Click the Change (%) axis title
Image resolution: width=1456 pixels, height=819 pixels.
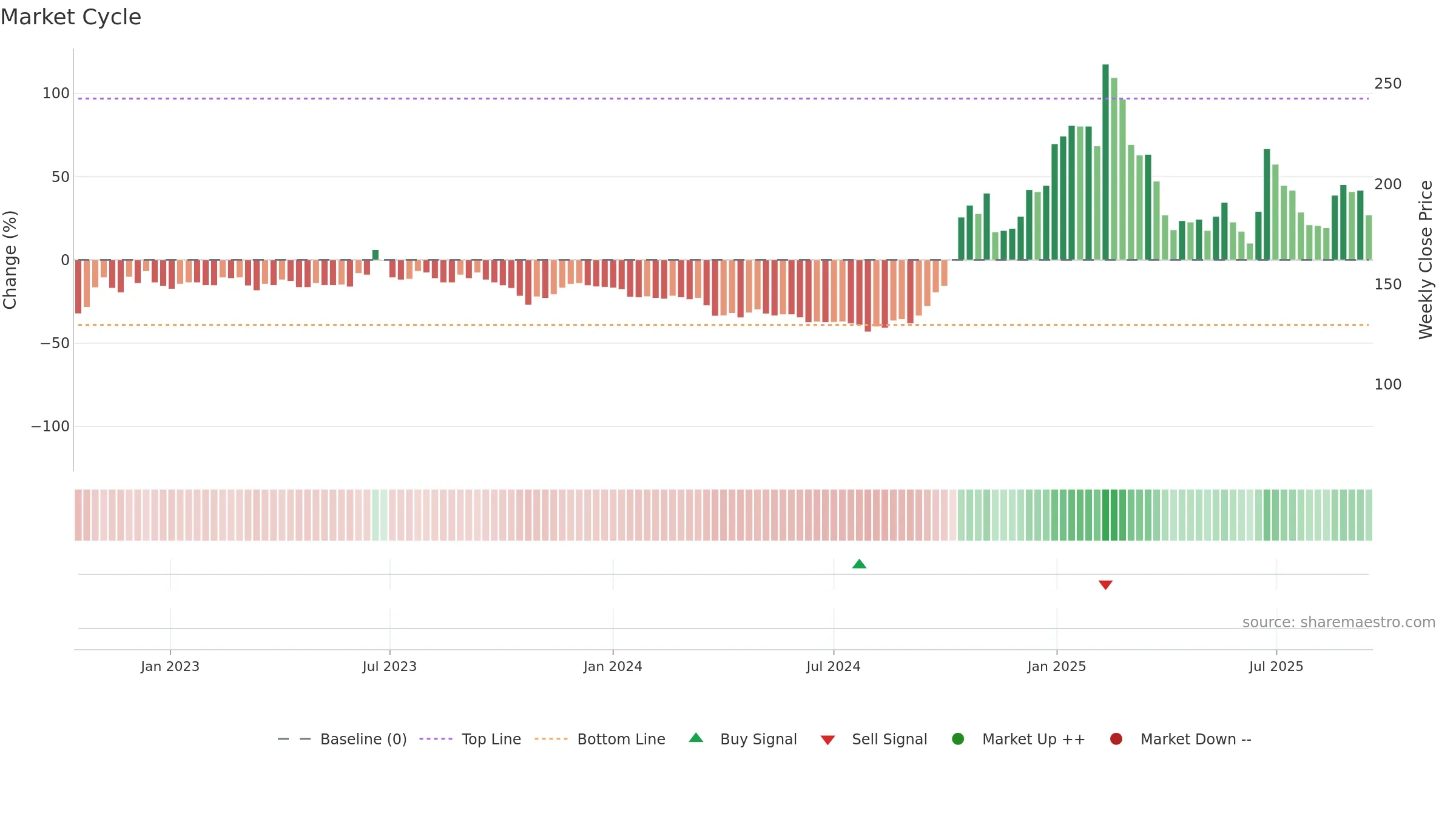point(10,260)
